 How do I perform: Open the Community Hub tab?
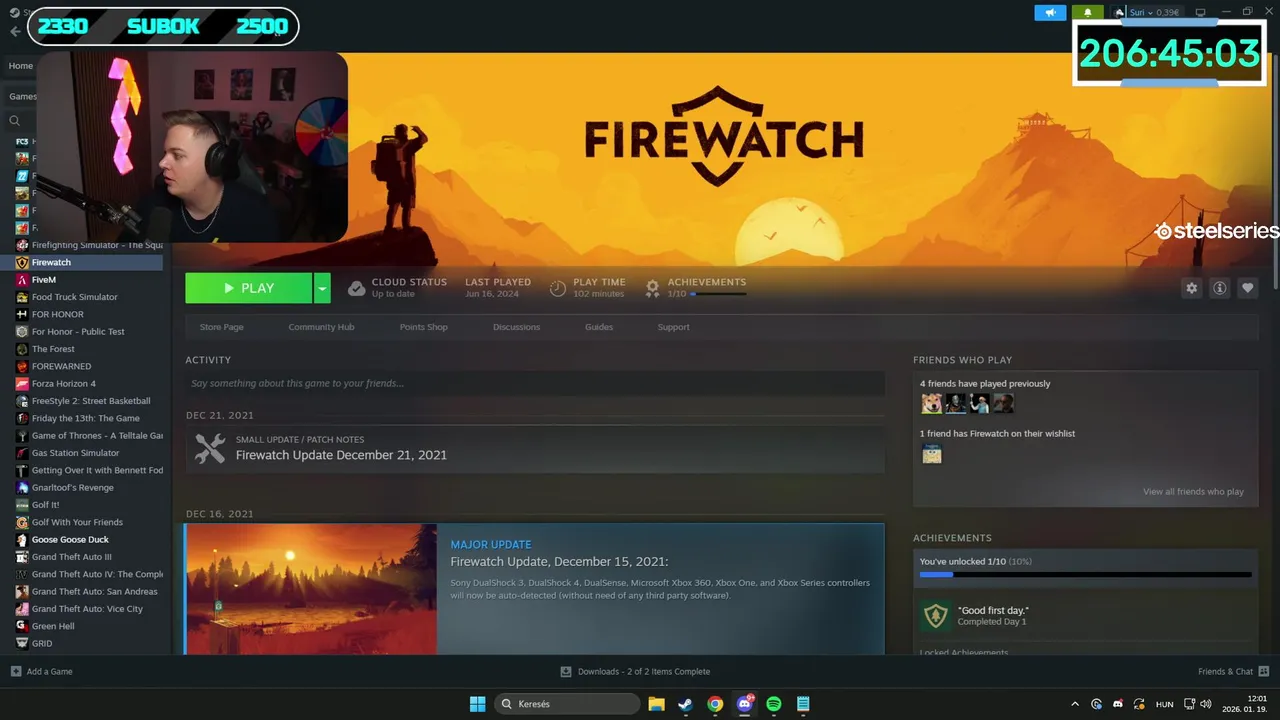321,327
